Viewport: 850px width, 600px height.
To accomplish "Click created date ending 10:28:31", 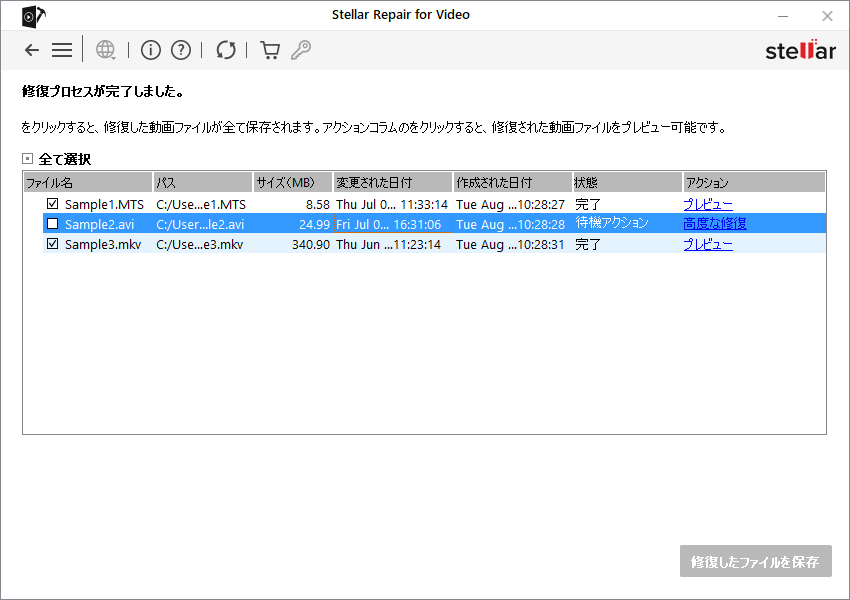I will coord(510,244).
